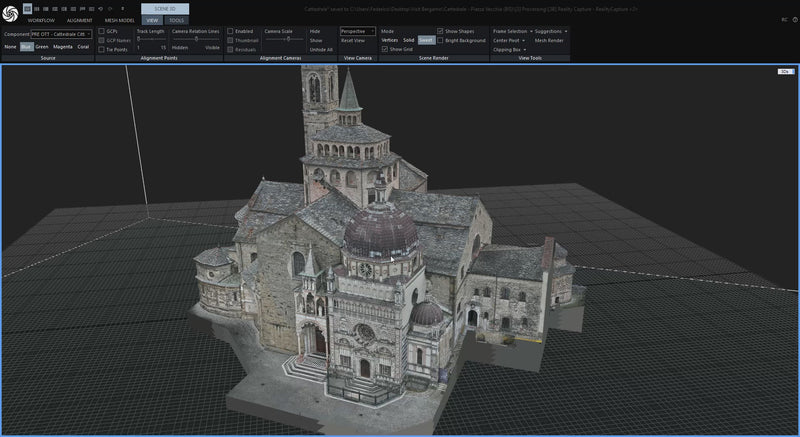Expand the Perspective camera dropdown
The height and width of the screenshot is (437, 800).
coord(358,31)
